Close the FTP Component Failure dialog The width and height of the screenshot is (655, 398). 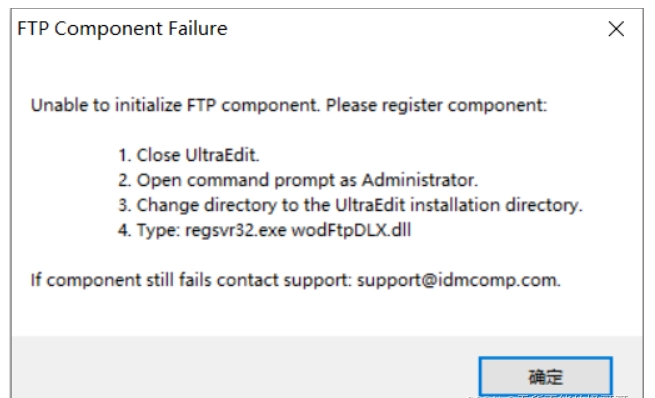(616, 29)
